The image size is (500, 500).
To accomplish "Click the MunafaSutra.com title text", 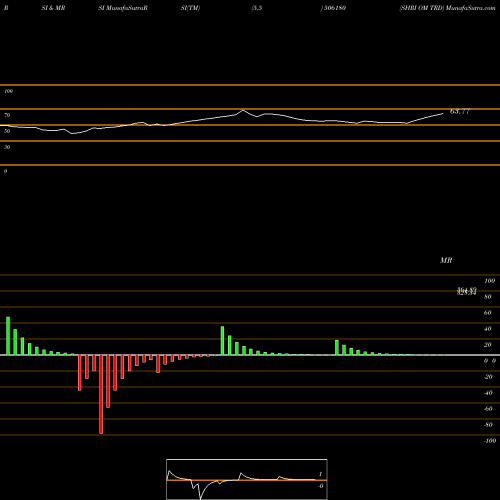I will coord(470,8).
